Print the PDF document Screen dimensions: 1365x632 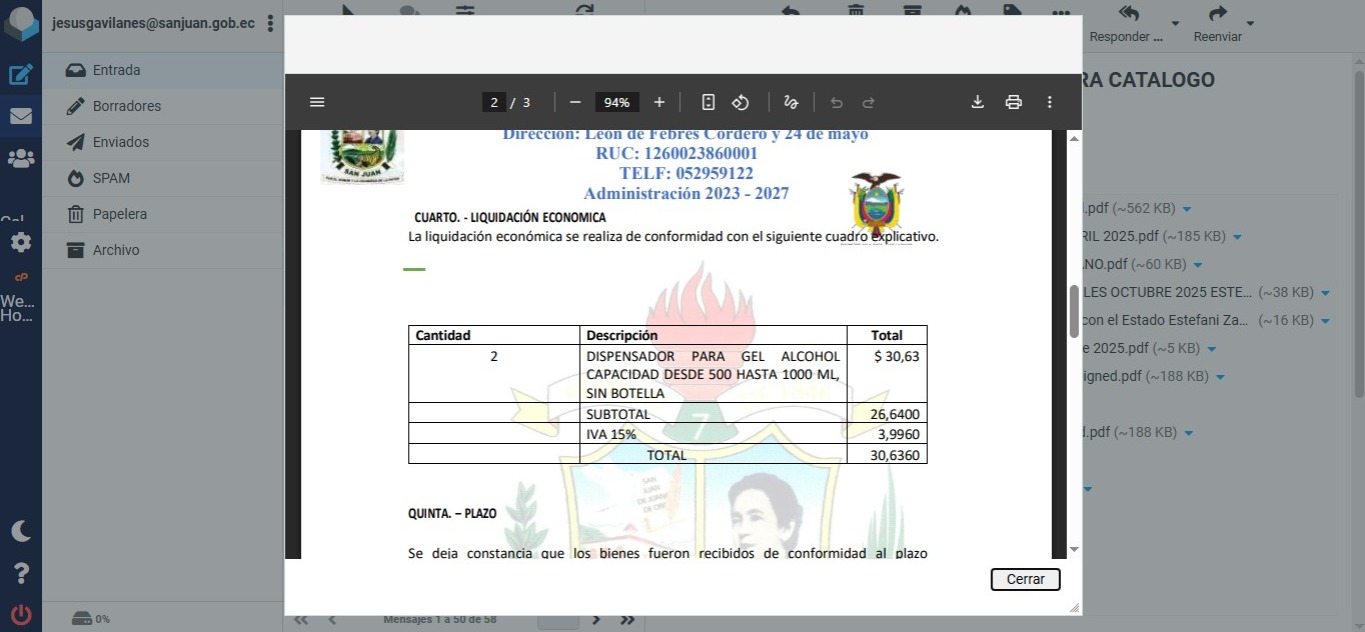[1013, 102]
